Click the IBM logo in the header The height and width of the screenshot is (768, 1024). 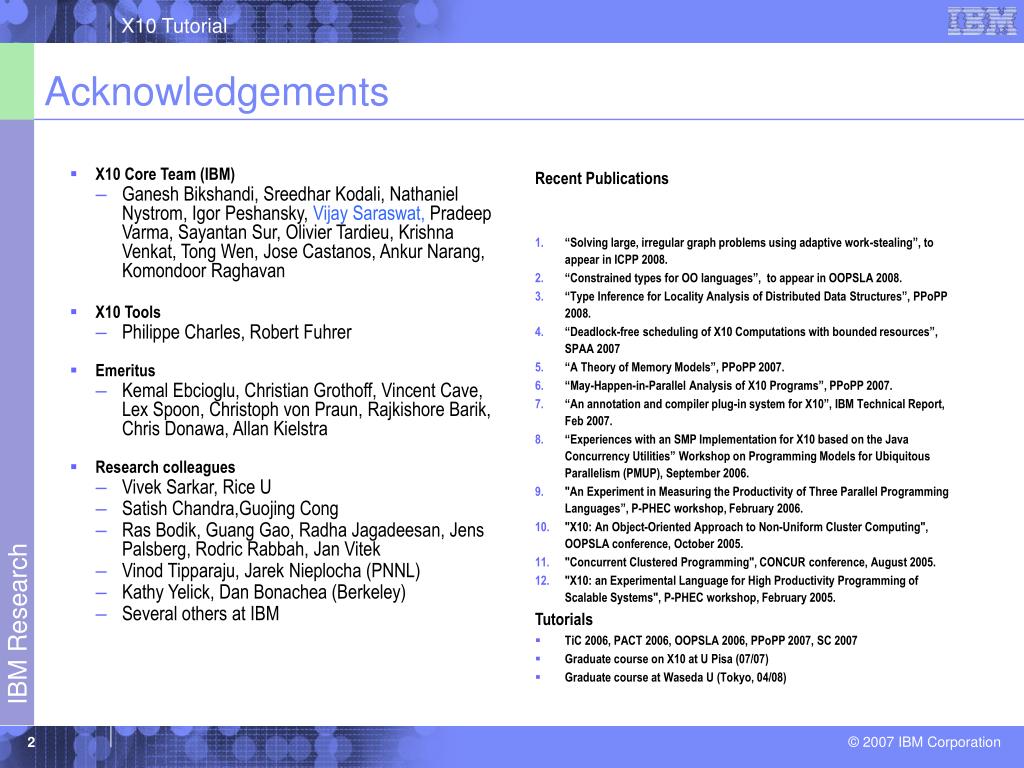[982, 21]
